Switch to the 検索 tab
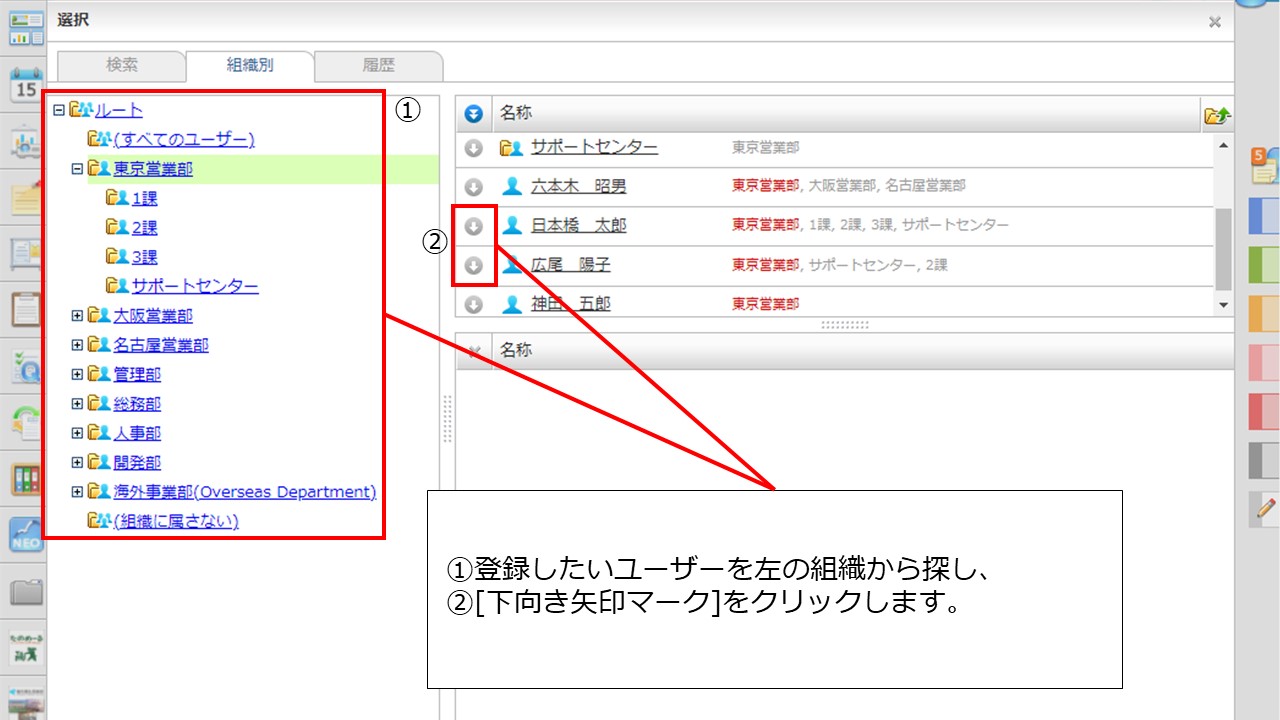Screen dimensions: 1280x720 122,65
